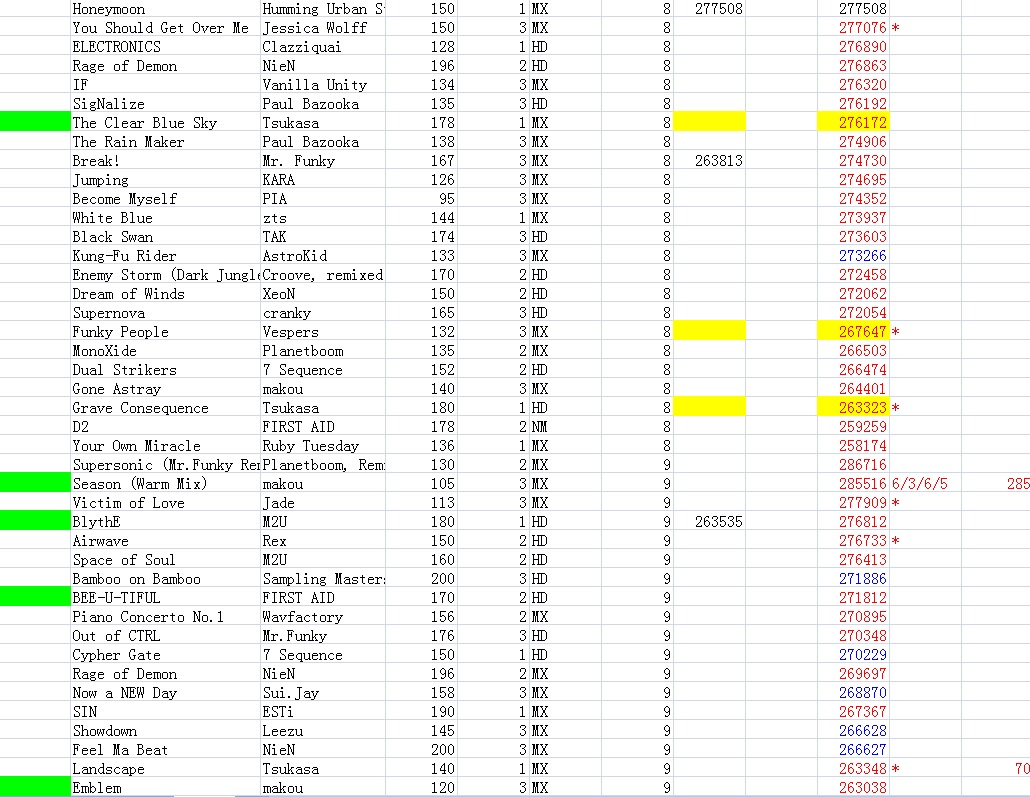Select the Jumping song cell
Image resolution: width=1030 pixels, height=797 pixels.
pos(165,180)
